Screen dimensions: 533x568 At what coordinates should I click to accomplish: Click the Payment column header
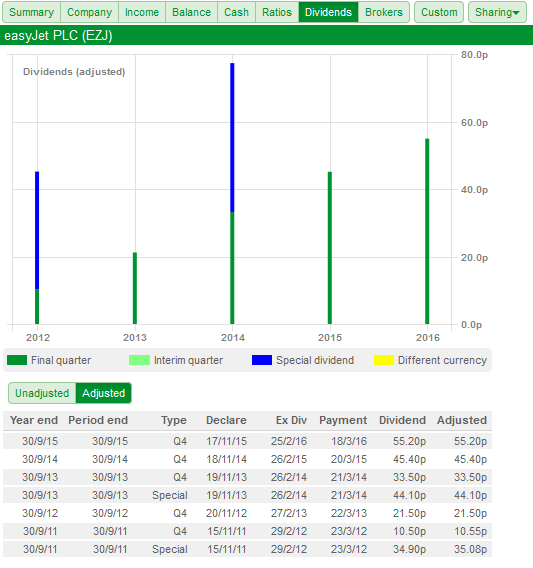(343, 420)
